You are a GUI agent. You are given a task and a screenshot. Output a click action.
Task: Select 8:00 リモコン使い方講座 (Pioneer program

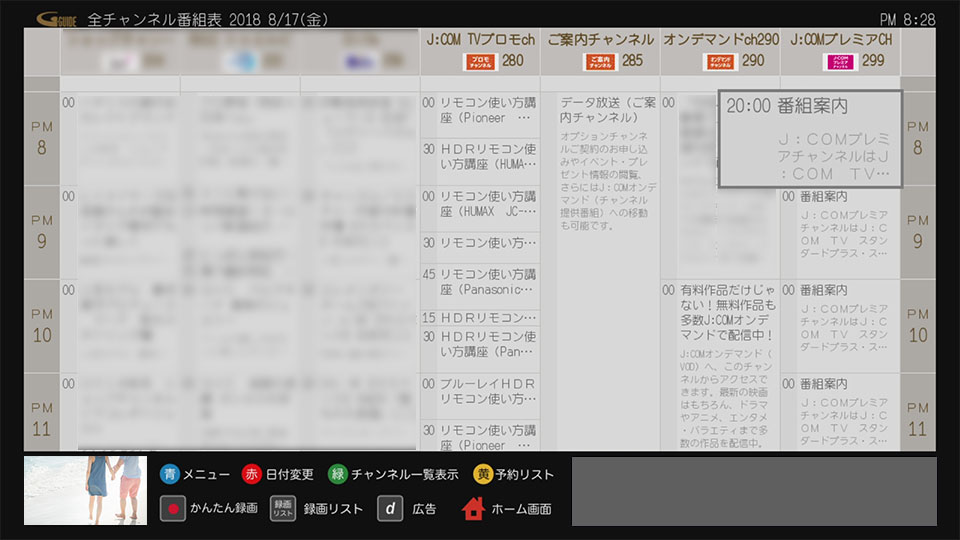[x=481, y=116]
